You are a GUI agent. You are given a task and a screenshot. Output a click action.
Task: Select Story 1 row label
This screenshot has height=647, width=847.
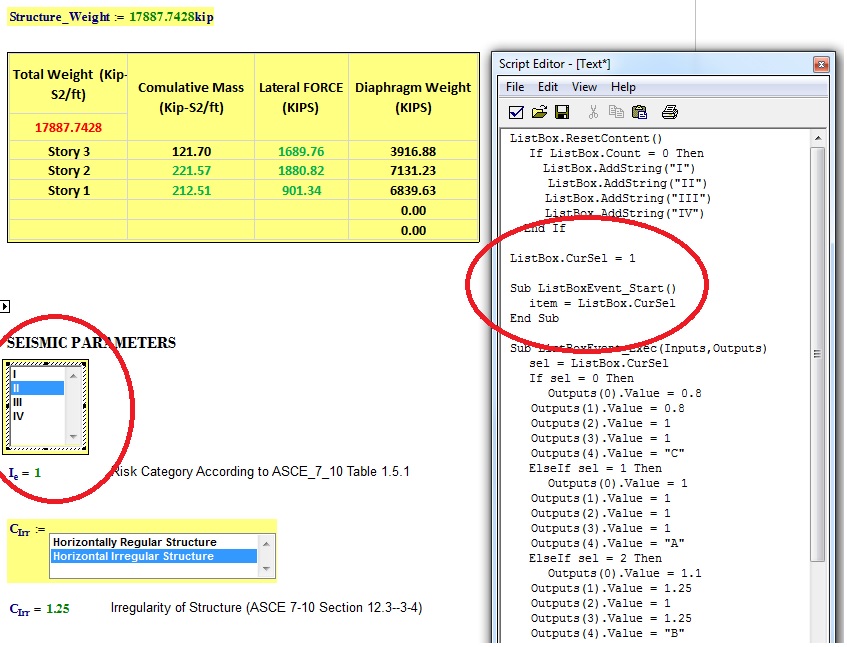pos(69,191)
